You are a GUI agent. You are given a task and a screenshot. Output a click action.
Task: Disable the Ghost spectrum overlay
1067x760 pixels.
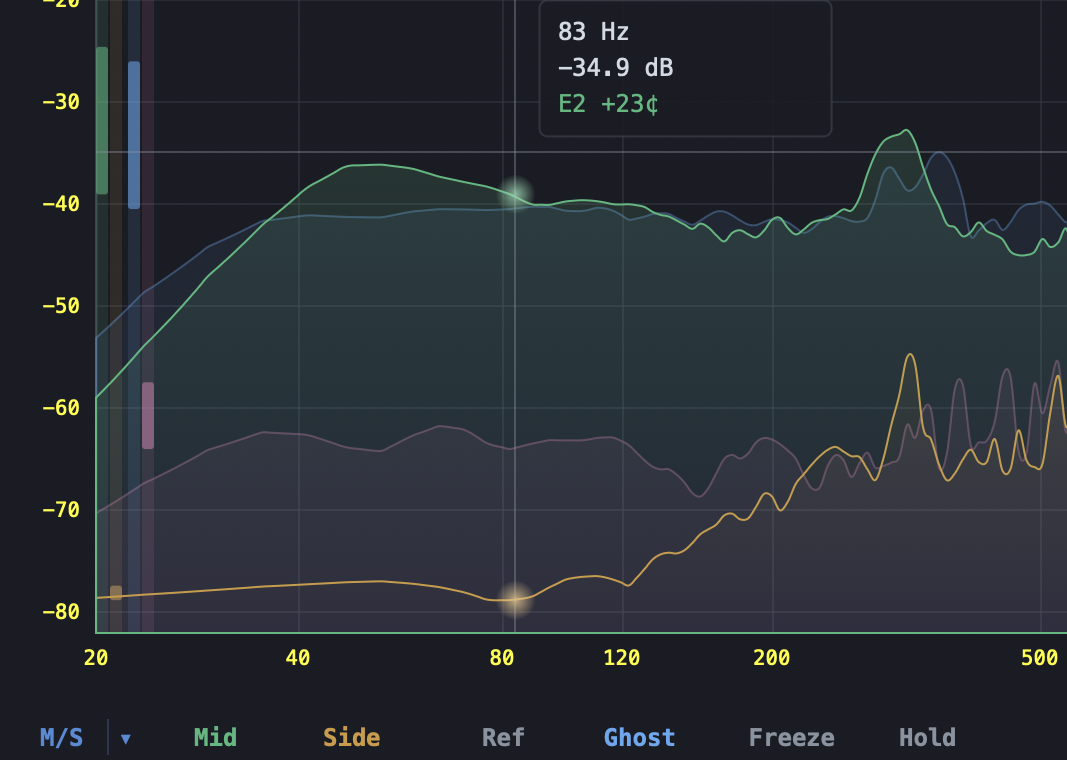tap(639, 737)
